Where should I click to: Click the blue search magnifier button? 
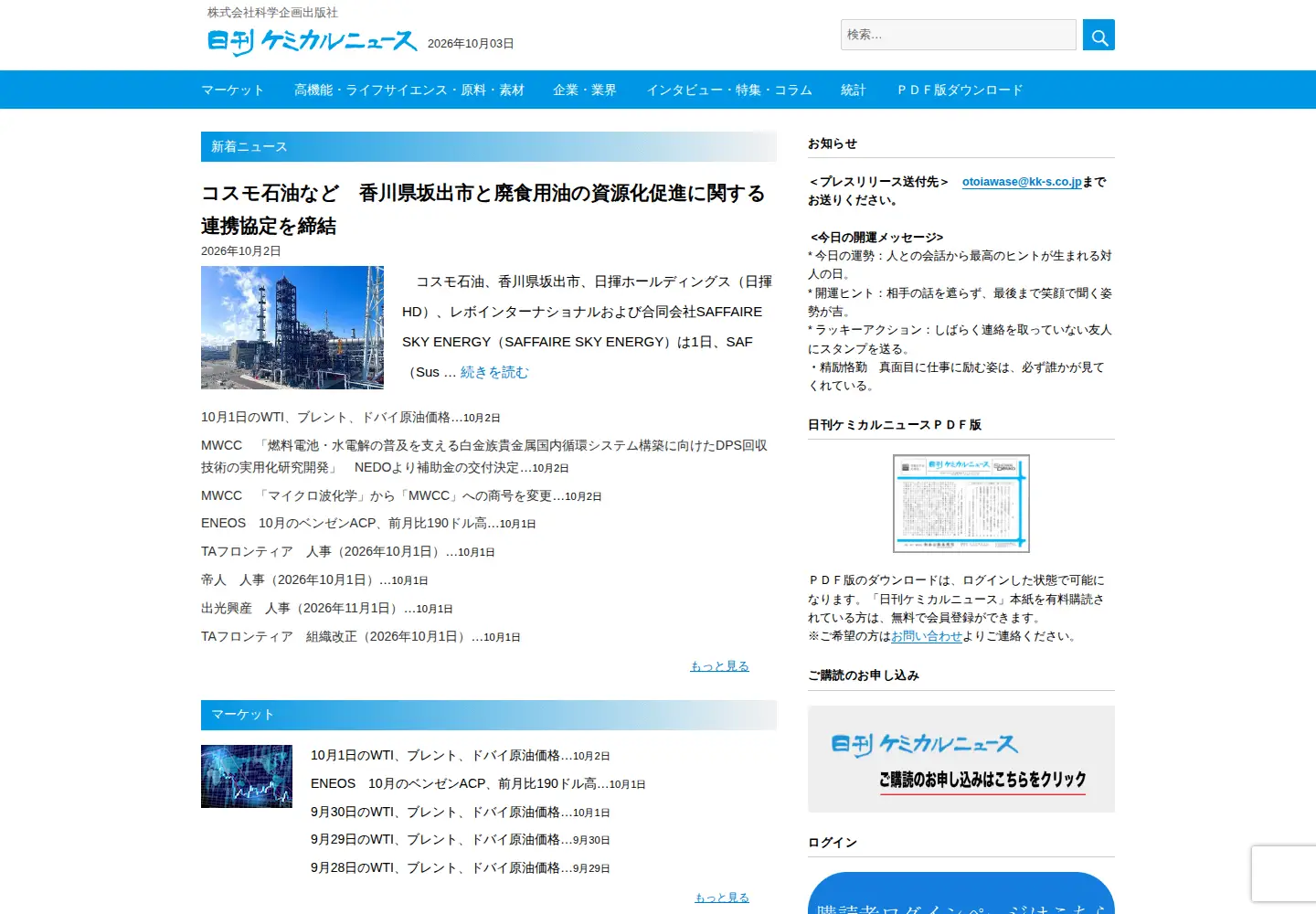tap(1098, 35)
